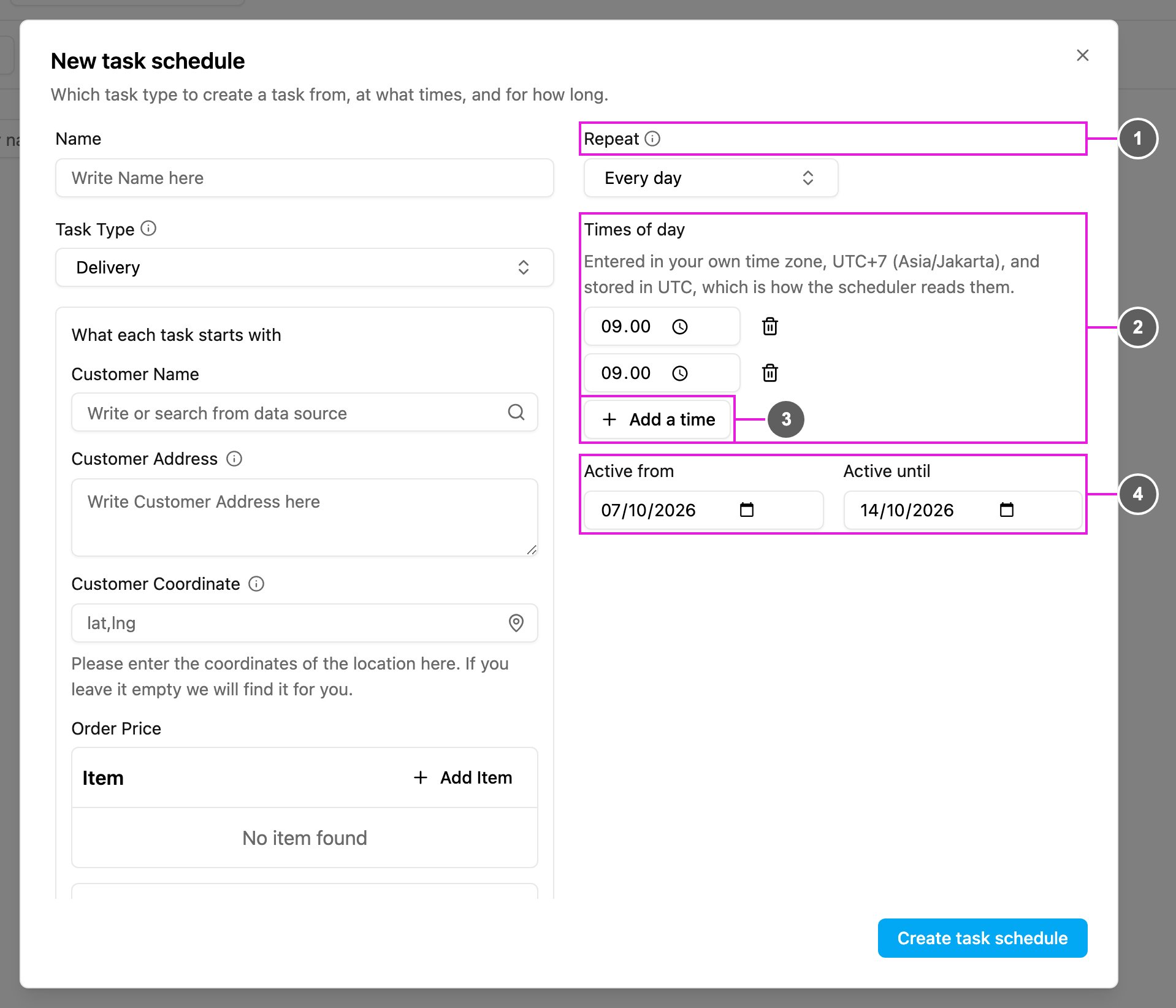Click the 'Times of day' label

(x=635, y=229)
